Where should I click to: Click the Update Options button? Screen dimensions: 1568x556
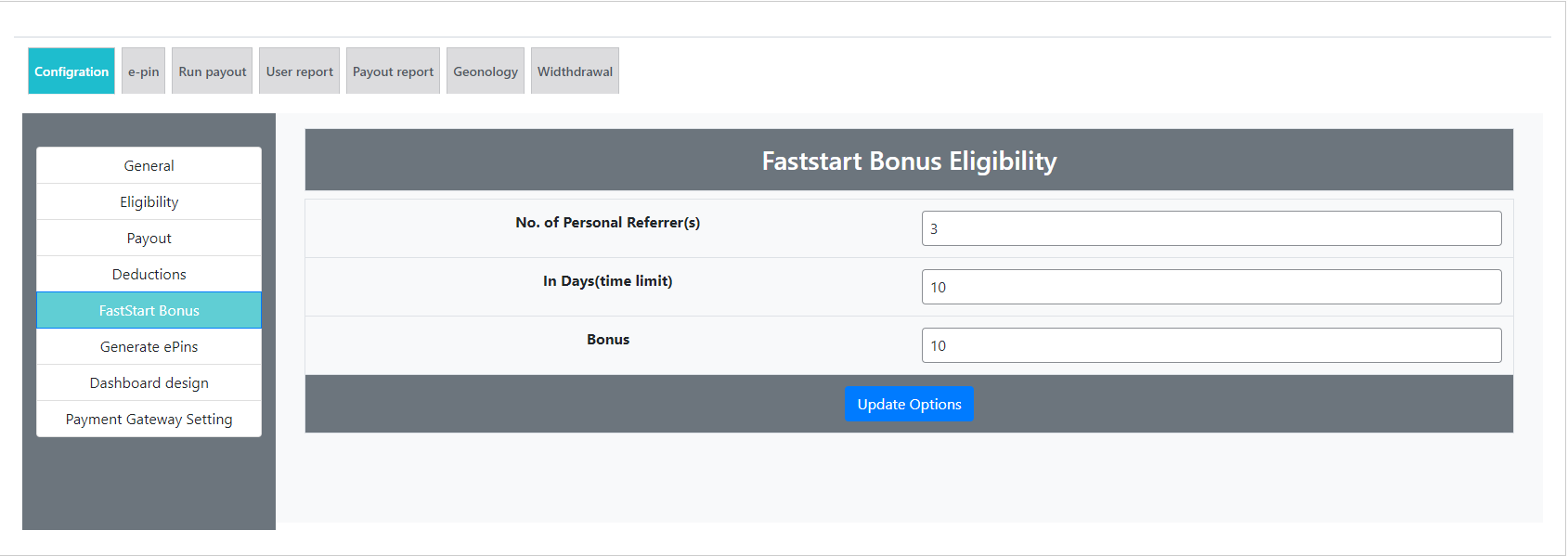909,404
